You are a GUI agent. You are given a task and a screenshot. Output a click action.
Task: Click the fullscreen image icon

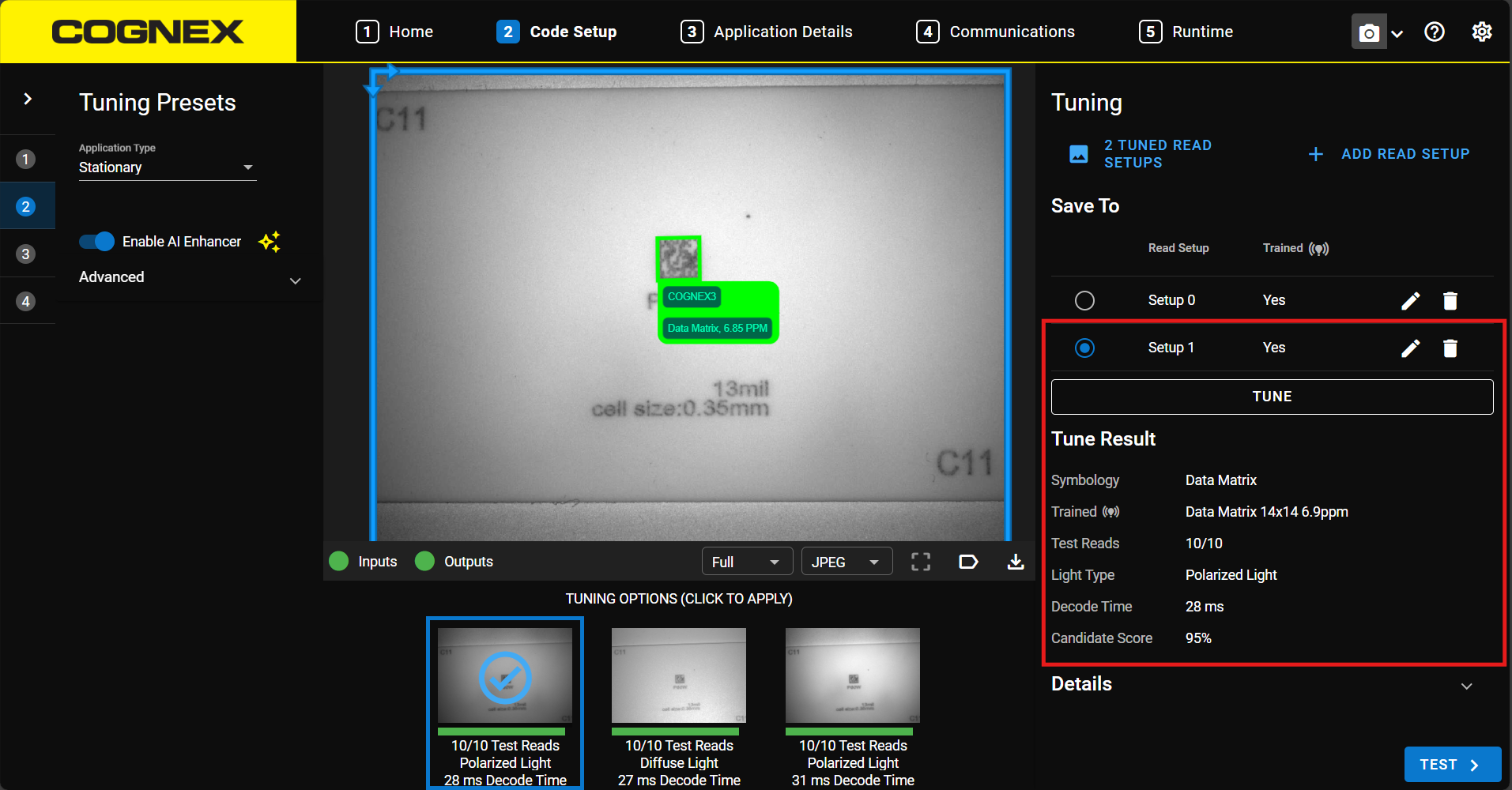point(921,562)
